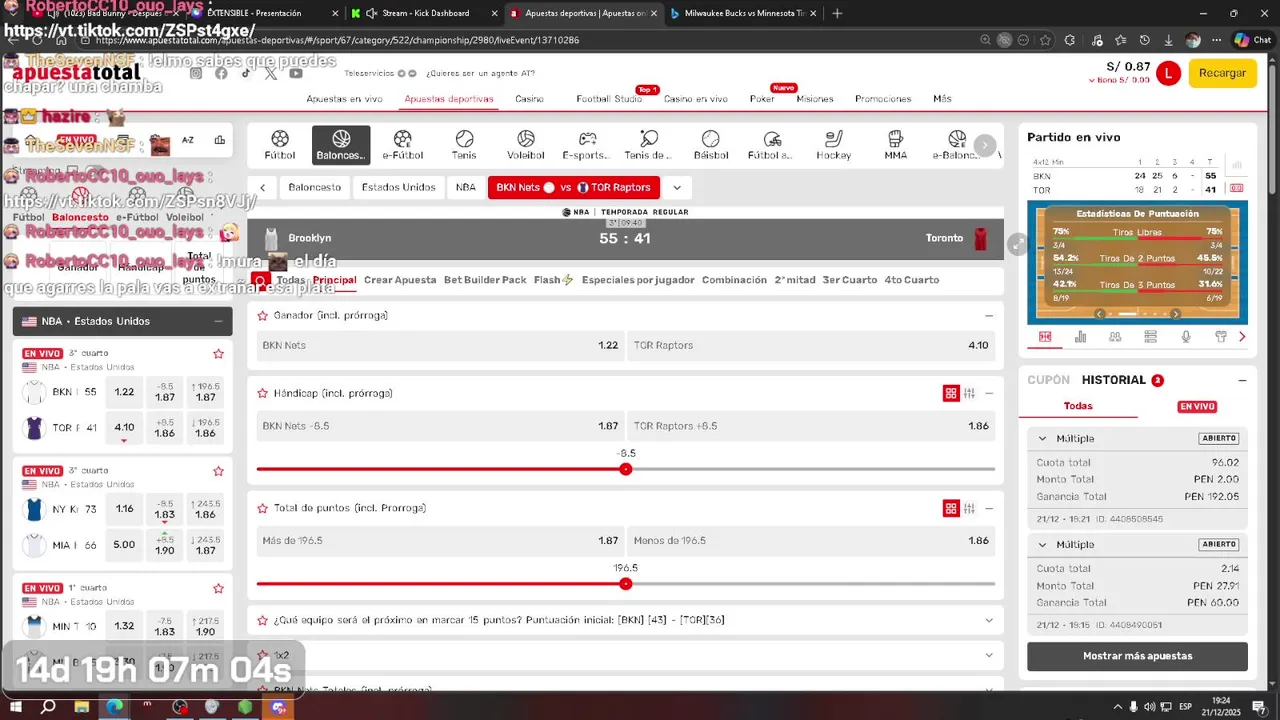Click Mostrar más apuestas button
Image resolution: width=1280 pixels, height=720 pixels.
tap(1137, 656)
